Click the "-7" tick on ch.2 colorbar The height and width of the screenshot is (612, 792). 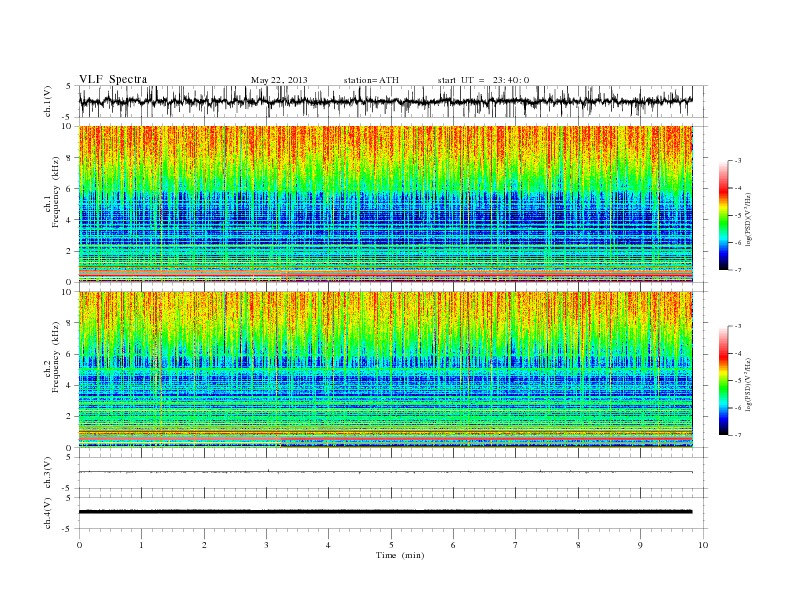tap(738, 435)
